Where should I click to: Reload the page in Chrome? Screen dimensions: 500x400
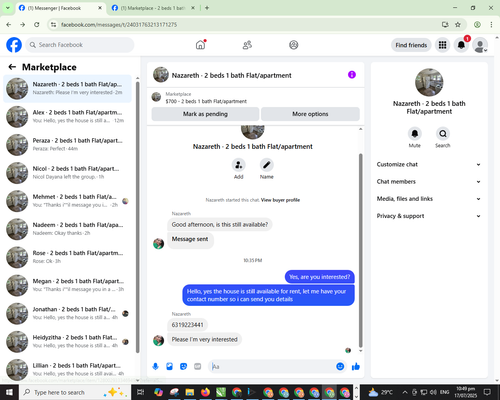[37, 24]
